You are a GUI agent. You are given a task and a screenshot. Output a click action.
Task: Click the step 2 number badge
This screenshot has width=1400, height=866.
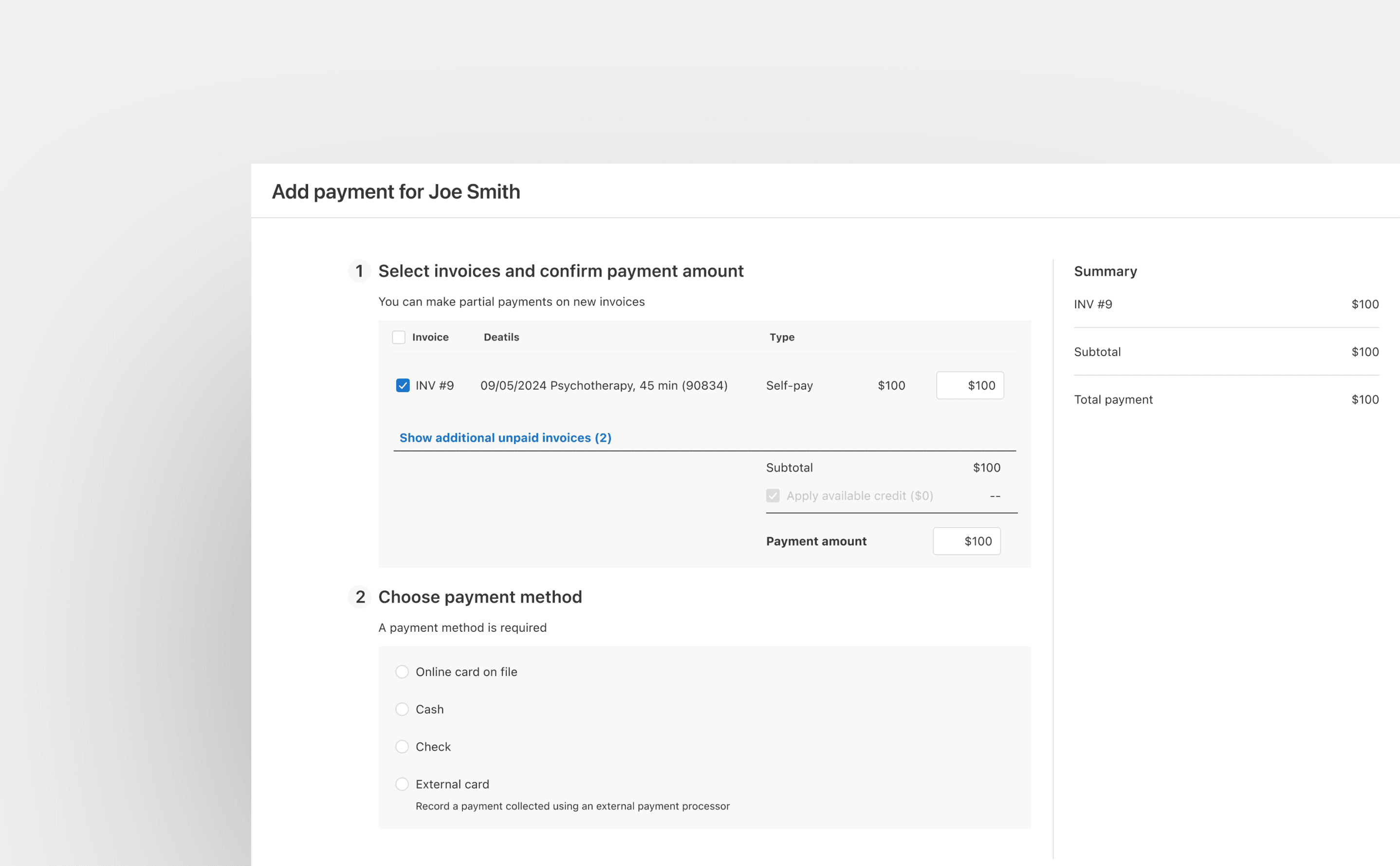(x=359, y=597)
